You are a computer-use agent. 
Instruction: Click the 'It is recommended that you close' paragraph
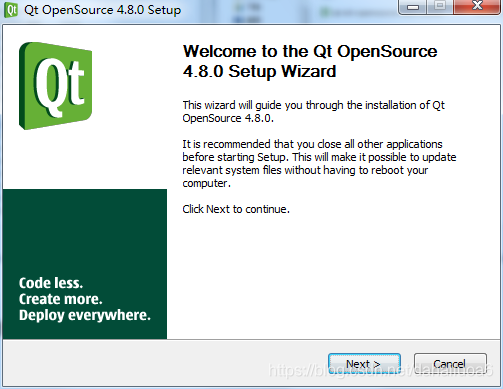tap(319, 164)
